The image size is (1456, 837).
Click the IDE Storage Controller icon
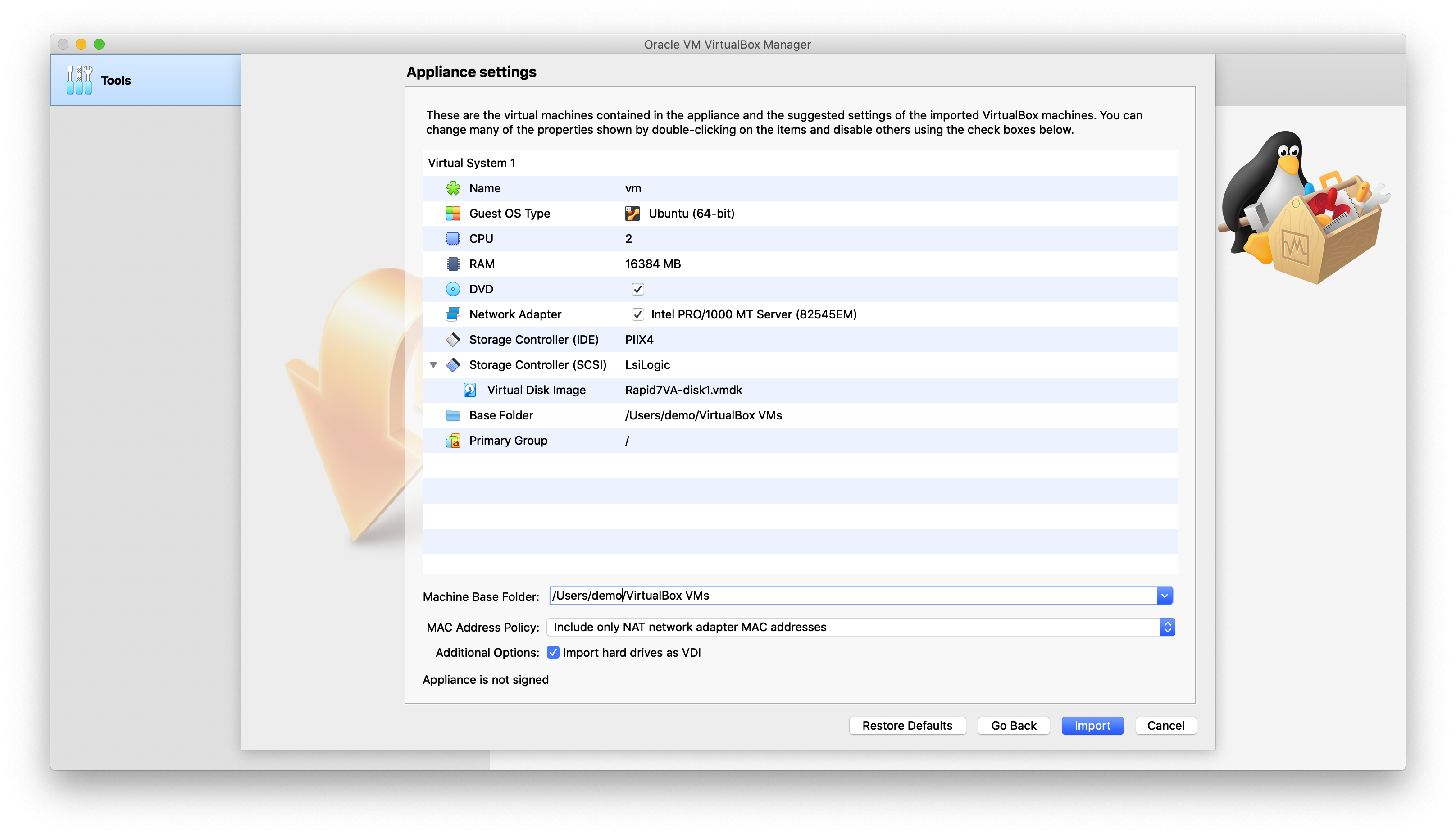pyautogui.click(x=453, y=340)
